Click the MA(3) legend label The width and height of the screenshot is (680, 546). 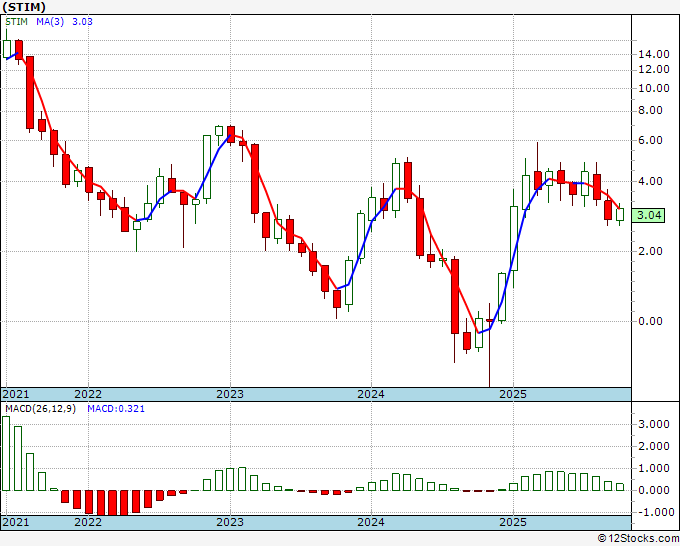pos(50,22)
